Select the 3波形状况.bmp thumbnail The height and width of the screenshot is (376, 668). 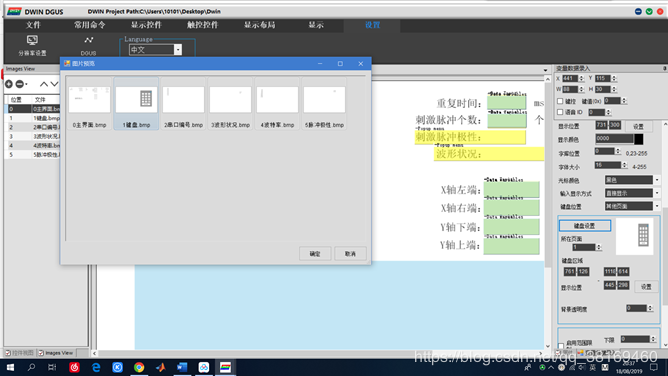coord(230,104)
